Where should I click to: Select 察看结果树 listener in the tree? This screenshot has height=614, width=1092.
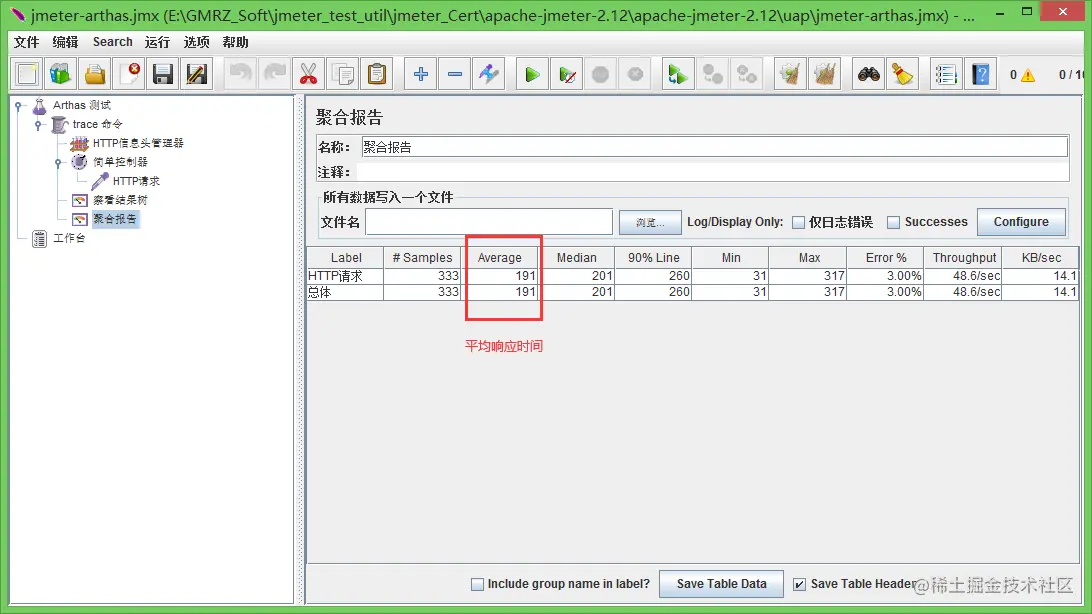click(x=120, y=200)
